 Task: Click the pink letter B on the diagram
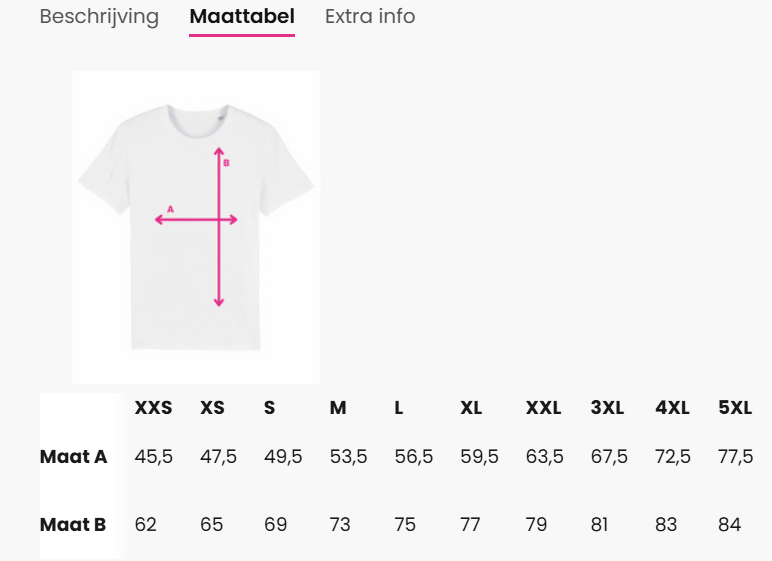pyautogui.click(x=226, y=162)
